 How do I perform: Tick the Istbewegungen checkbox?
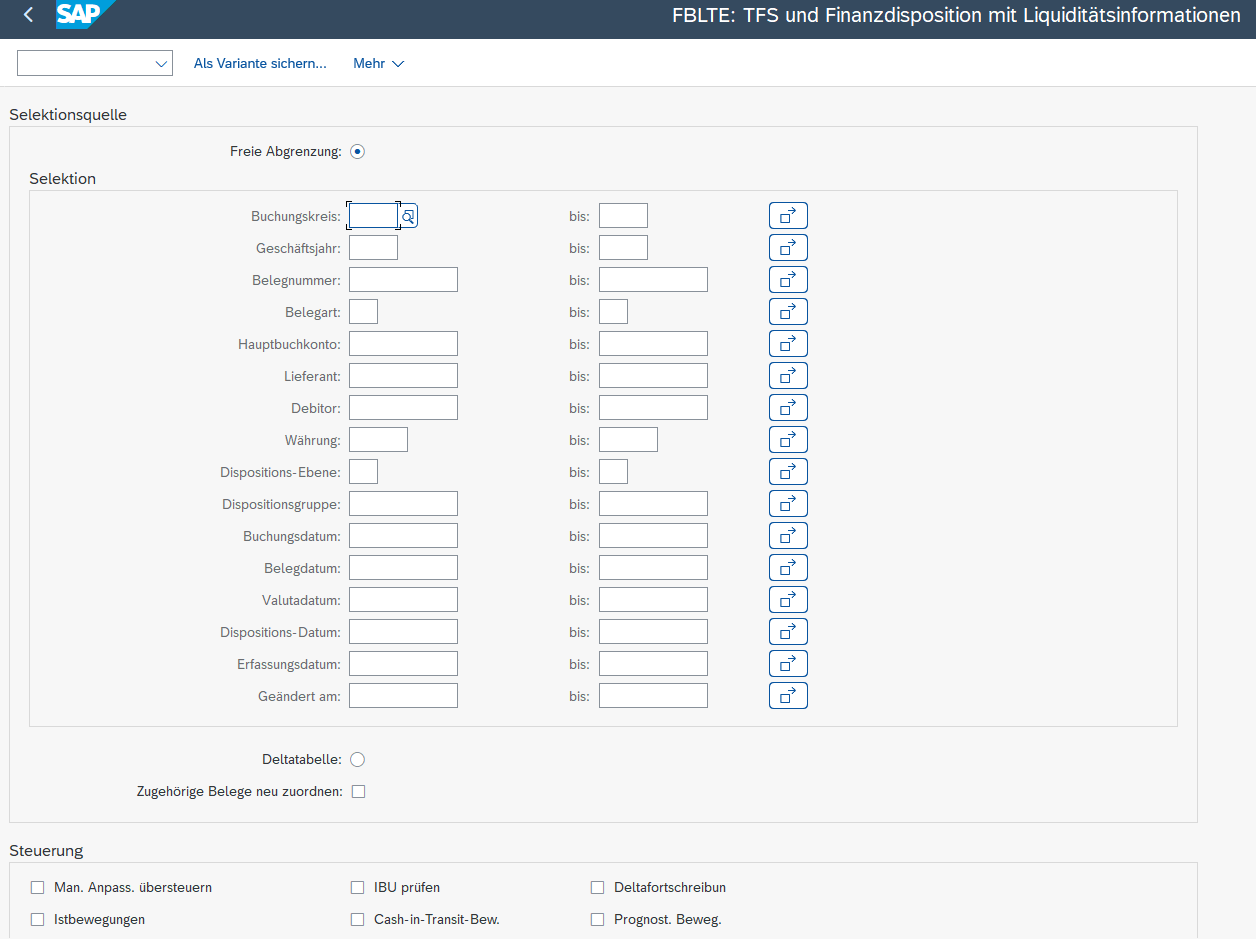(x=38, y=920)
